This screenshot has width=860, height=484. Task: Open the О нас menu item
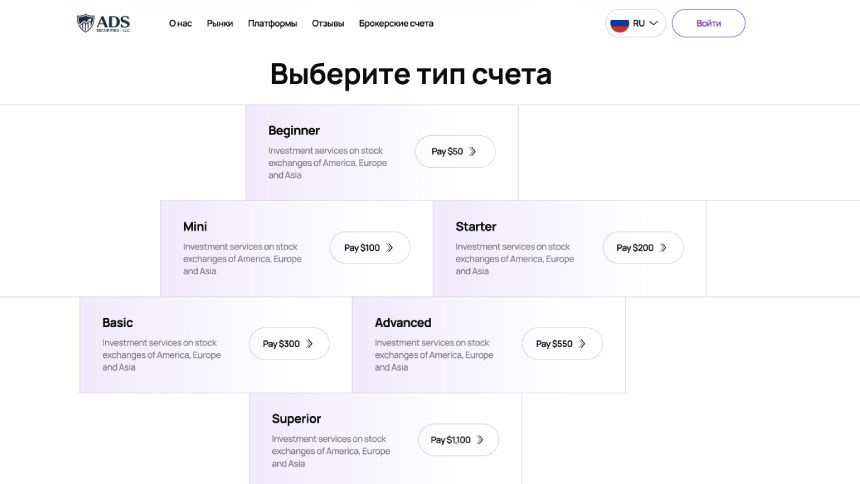point(180,24)
